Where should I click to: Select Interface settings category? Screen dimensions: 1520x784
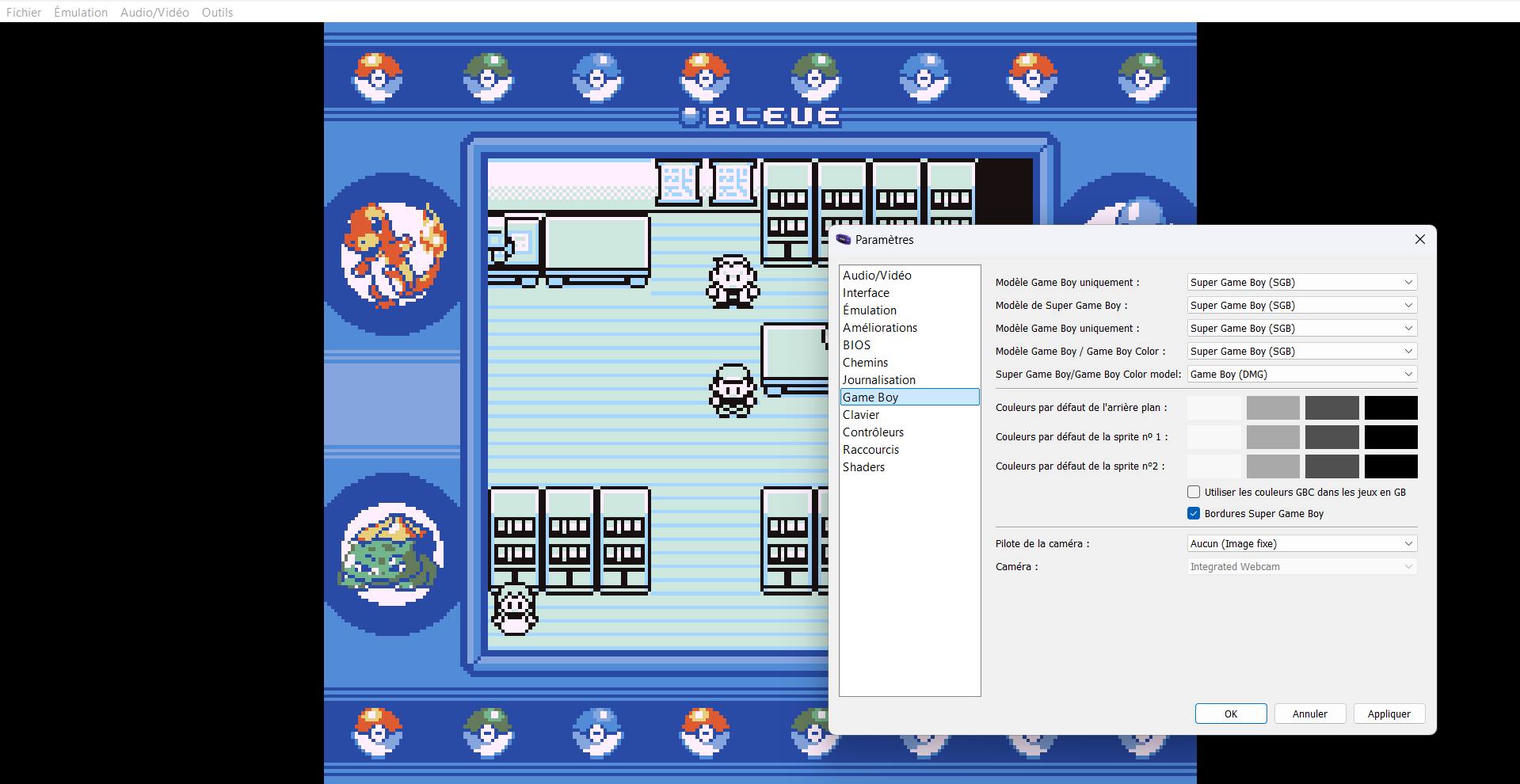click(x=909, y=292)
